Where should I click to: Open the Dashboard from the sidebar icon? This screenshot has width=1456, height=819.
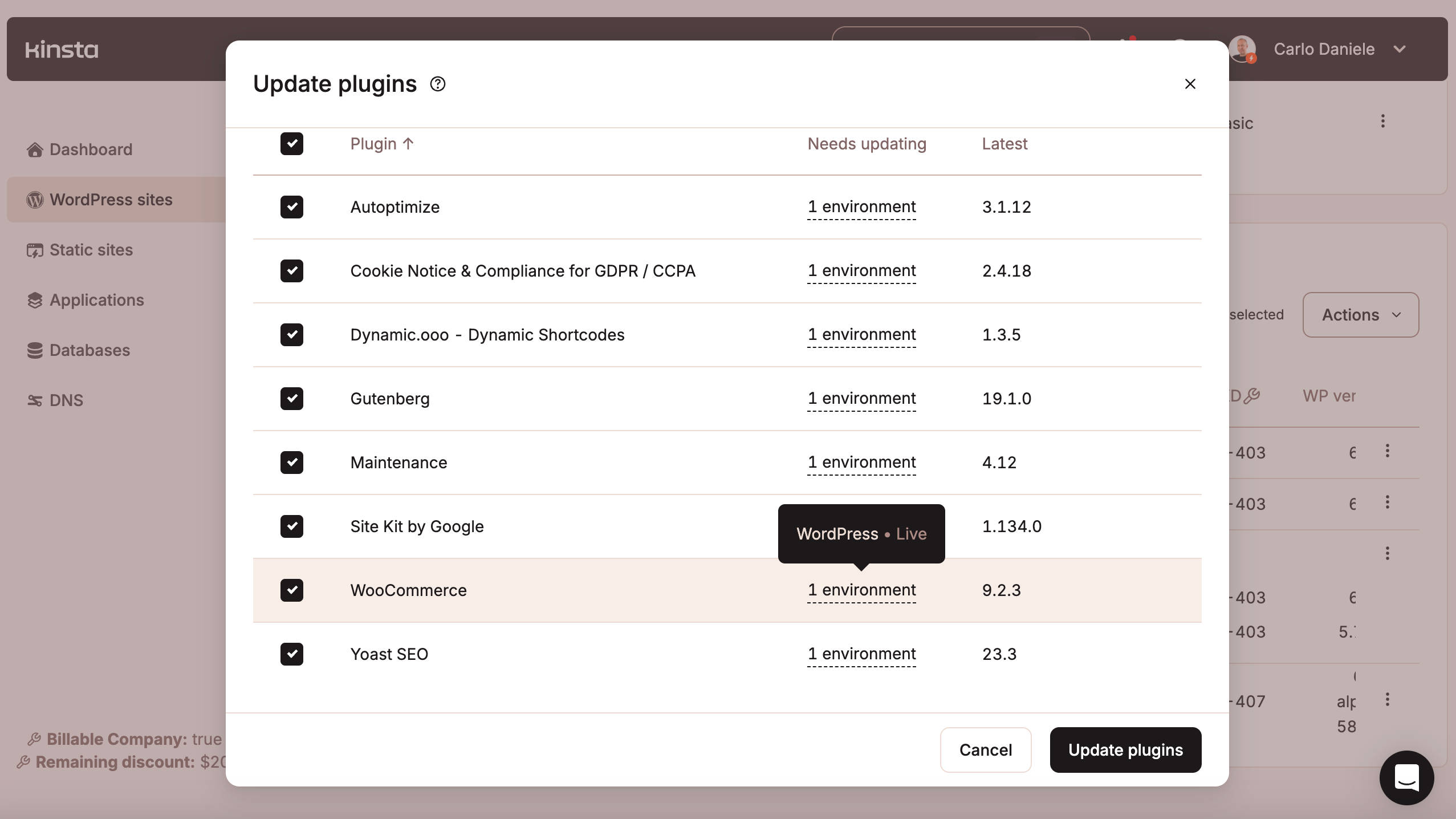(35, 149)
